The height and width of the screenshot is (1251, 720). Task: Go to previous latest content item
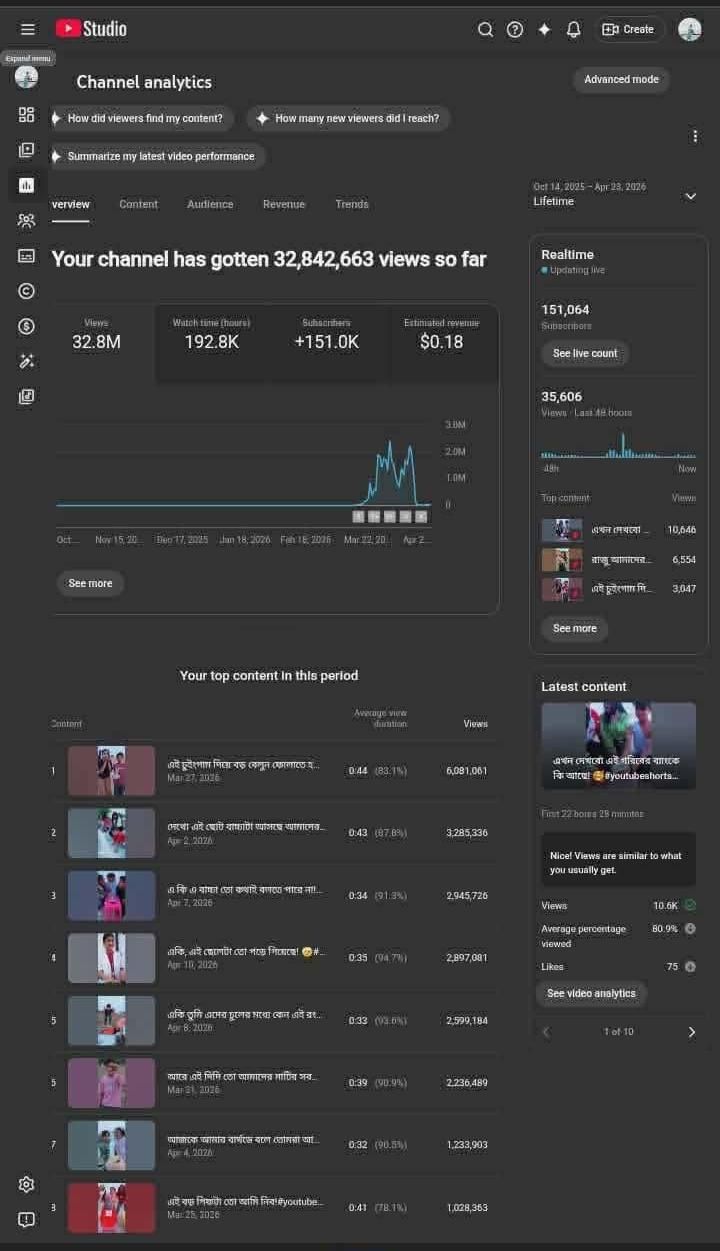(546, 1032)
